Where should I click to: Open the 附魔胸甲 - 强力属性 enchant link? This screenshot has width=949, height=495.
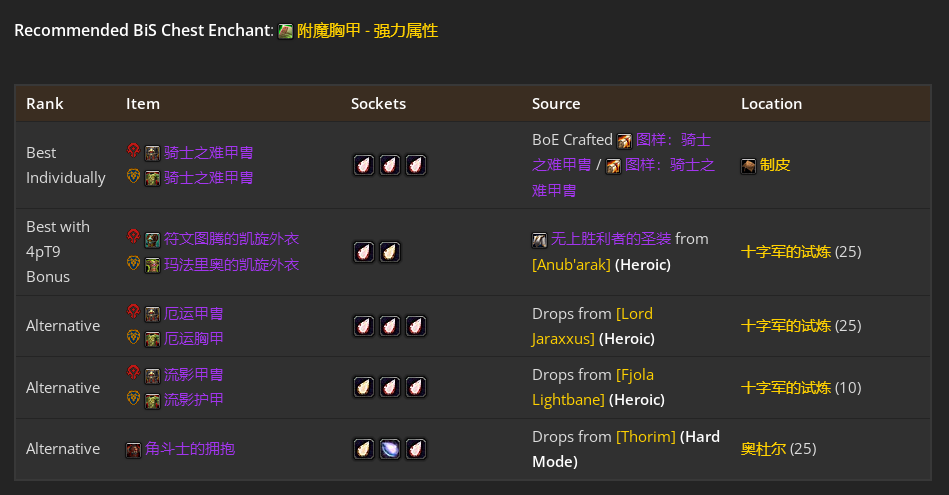(x=367, y=31)
